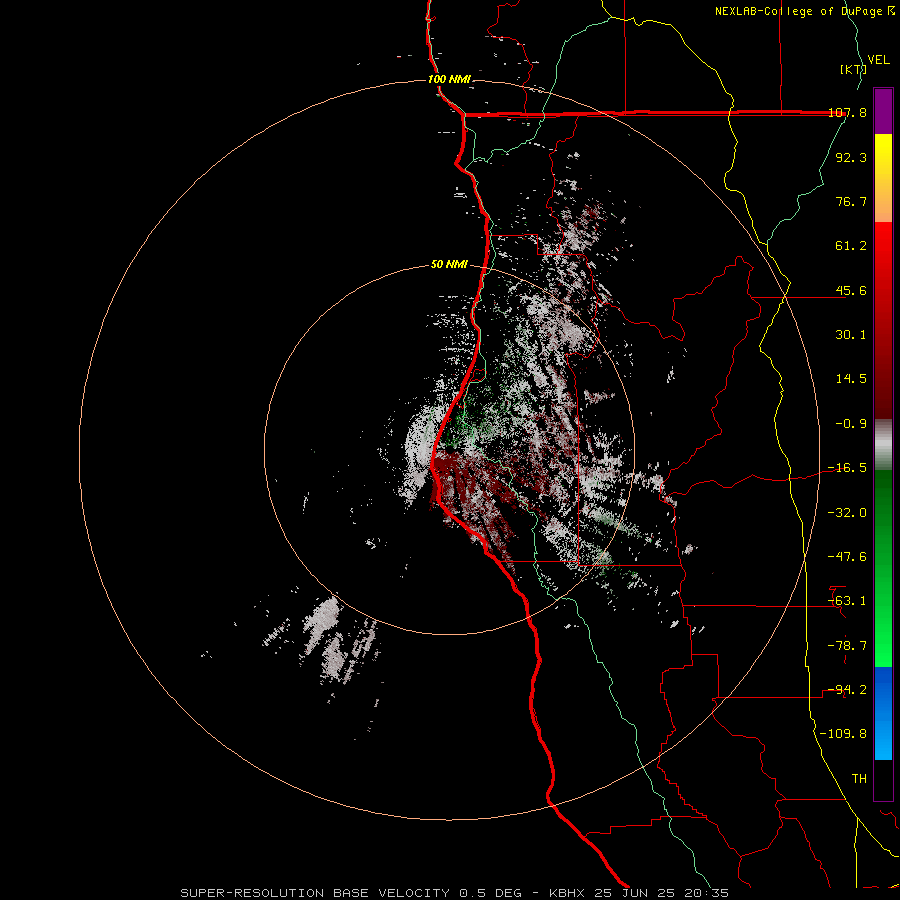
Task: Pick the black TH segment of the color bar
Action: [x=883, y=780]
